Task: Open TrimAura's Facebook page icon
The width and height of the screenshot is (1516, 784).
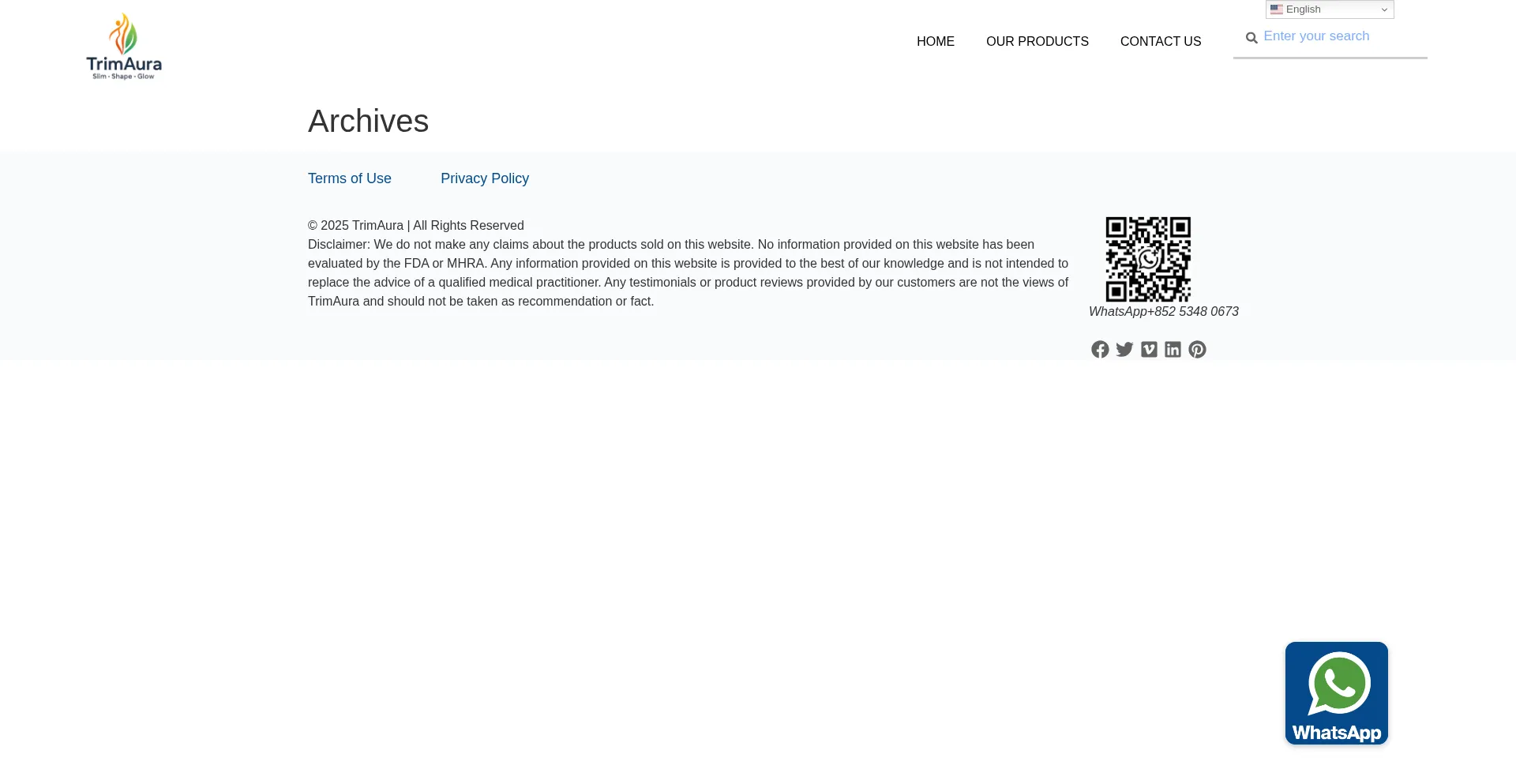Action: click(1100, 349)
